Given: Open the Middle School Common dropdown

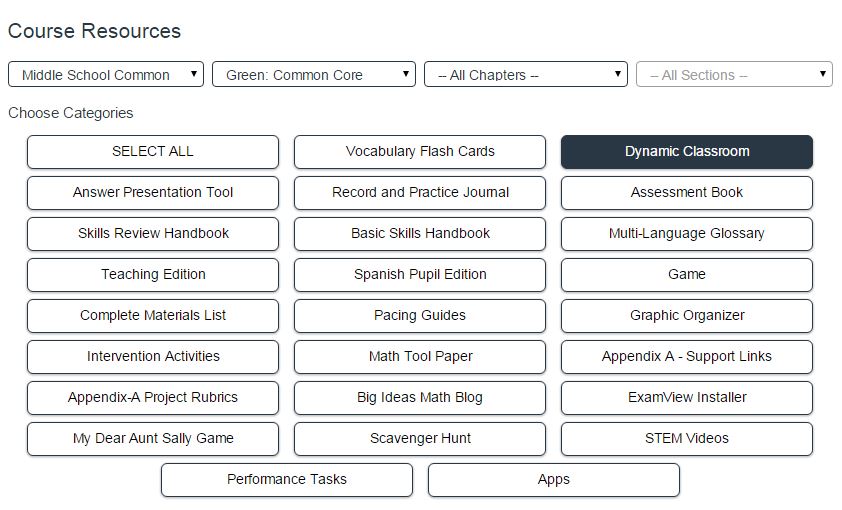Looking at the screenshot, I should [106, 75].
